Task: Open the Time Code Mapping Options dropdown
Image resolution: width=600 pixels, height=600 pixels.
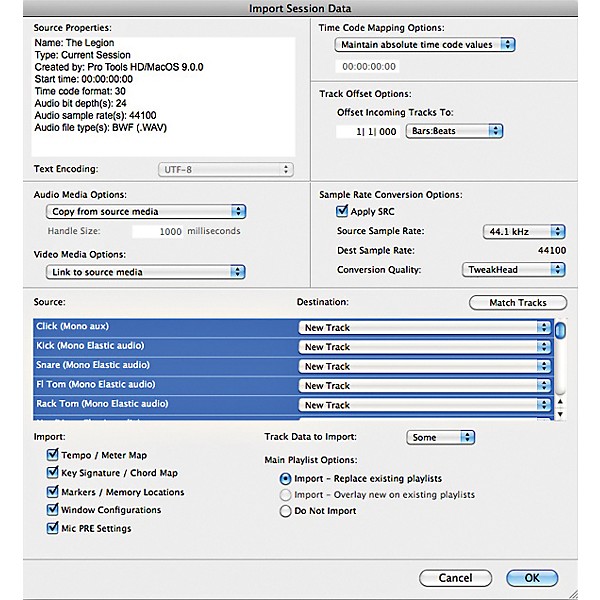Action: pyautogui.click(x=427, y=45)
